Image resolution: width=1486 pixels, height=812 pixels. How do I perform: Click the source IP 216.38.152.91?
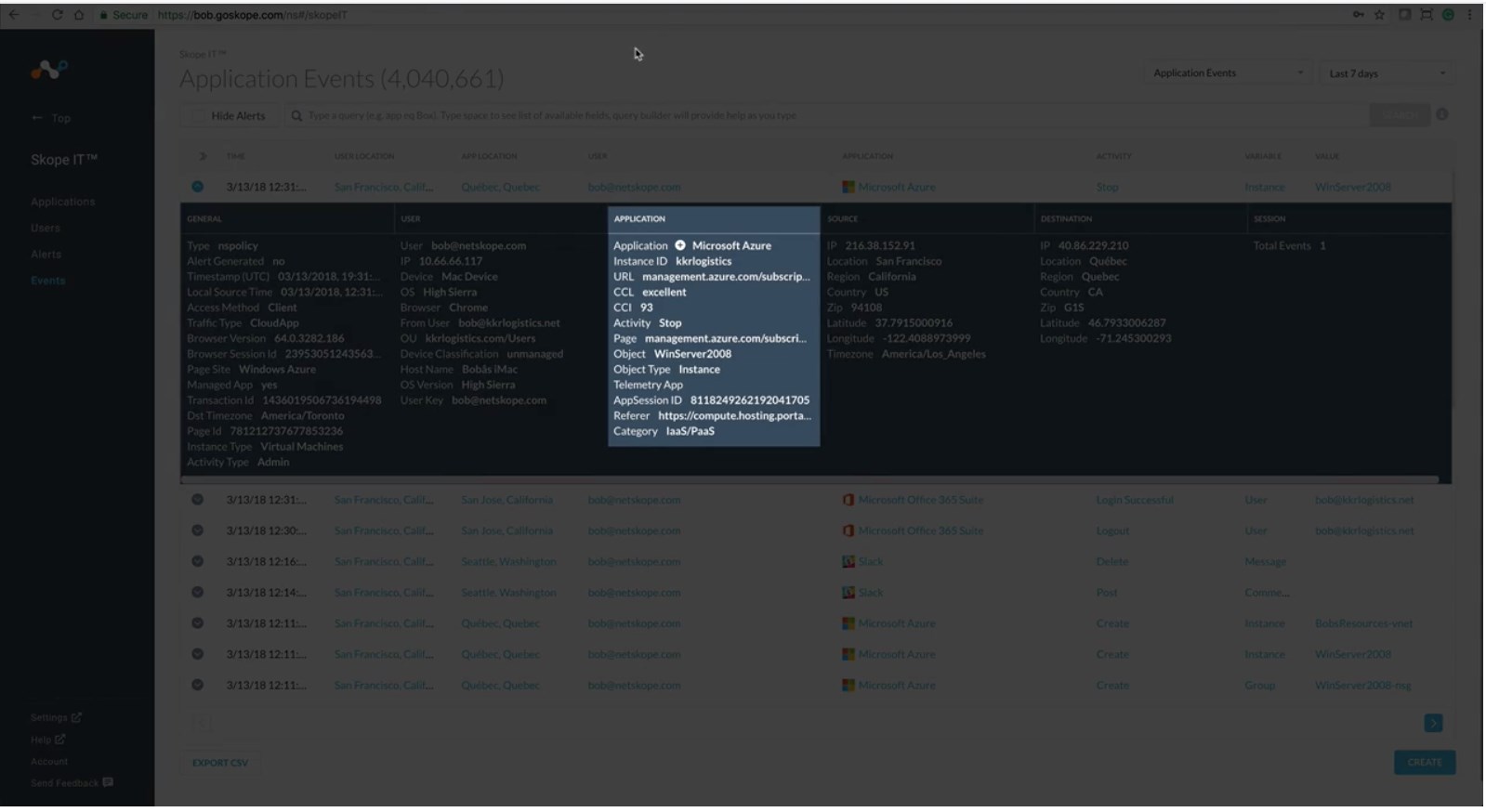click(x=880, y=245)
